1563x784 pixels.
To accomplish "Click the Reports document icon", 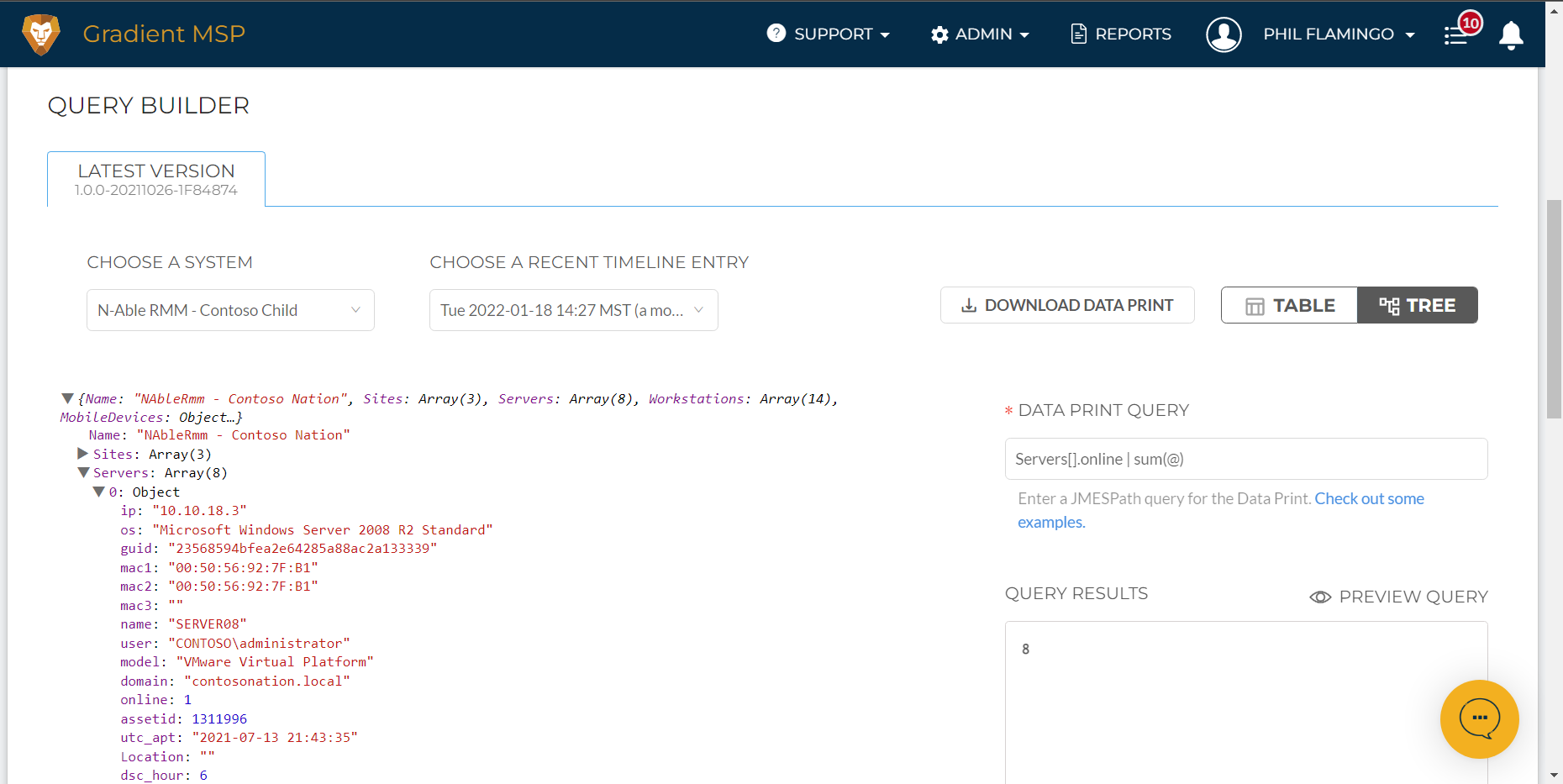I will pyautogui.click(x=1079, y=34).
